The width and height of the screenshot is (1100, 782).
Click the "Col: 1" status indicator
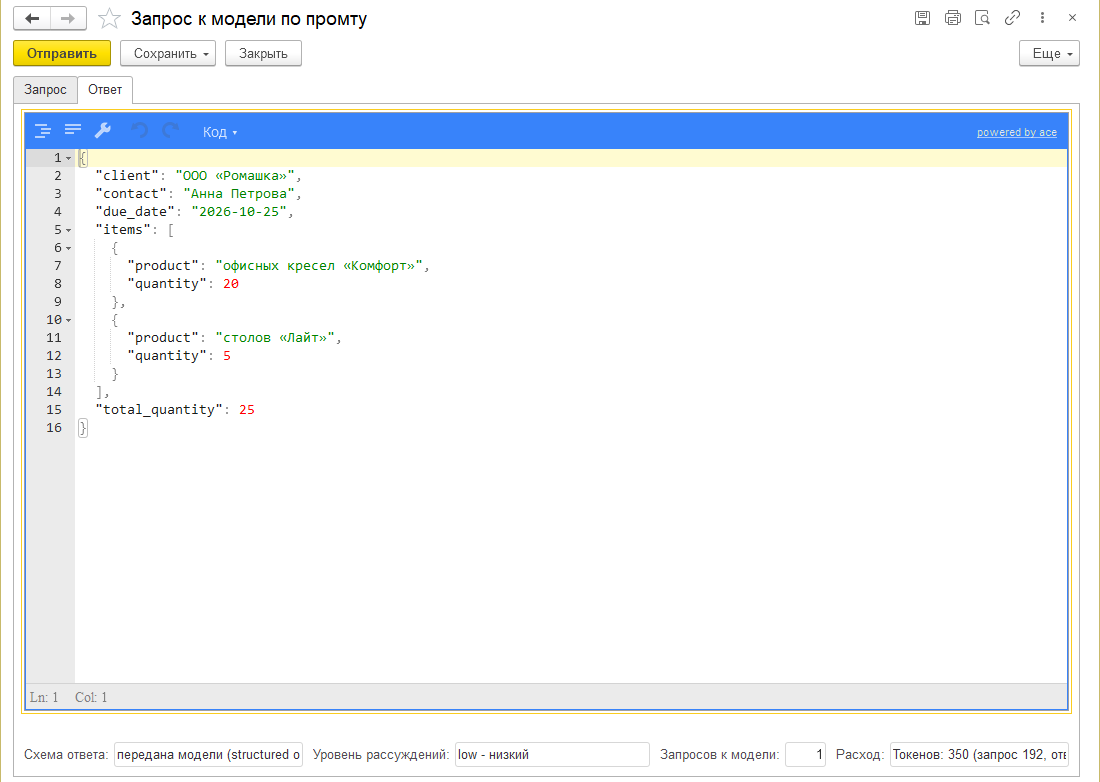pos(91,697)
